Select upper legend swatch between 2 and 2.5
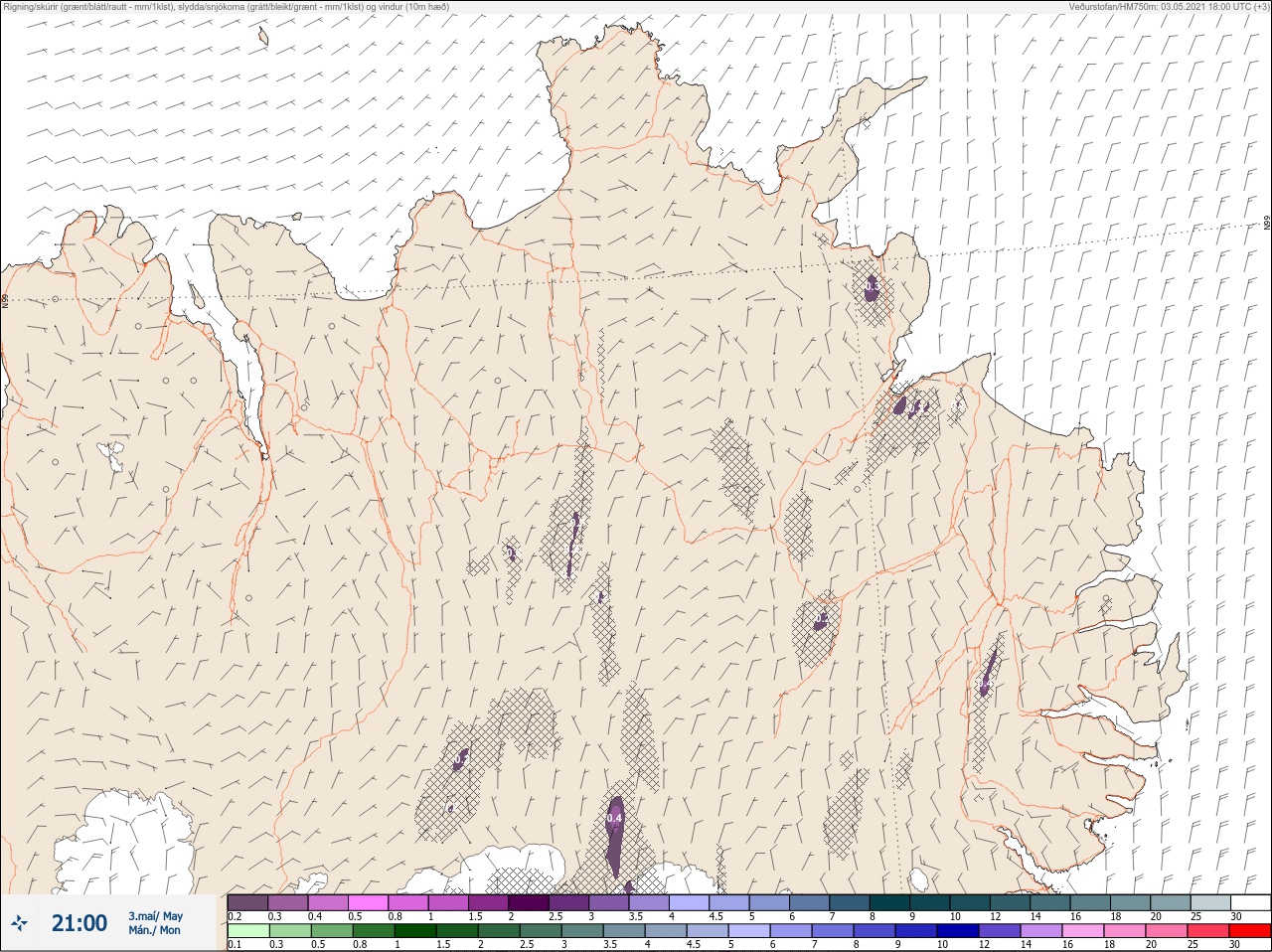The width and height of the screenshot is (1272, 952). tap(529, 902)
